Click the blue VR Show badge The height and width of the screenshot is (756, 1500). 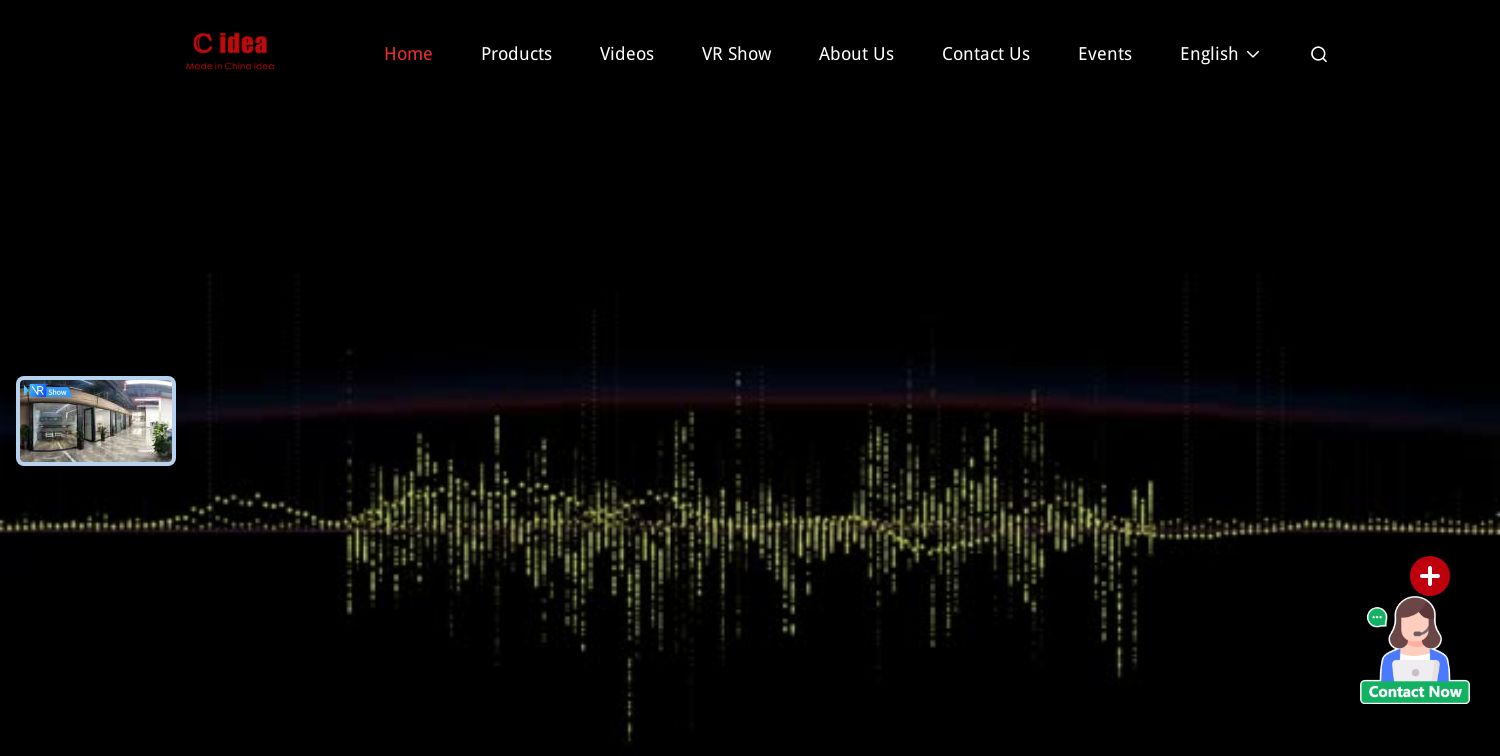(48, 391)
